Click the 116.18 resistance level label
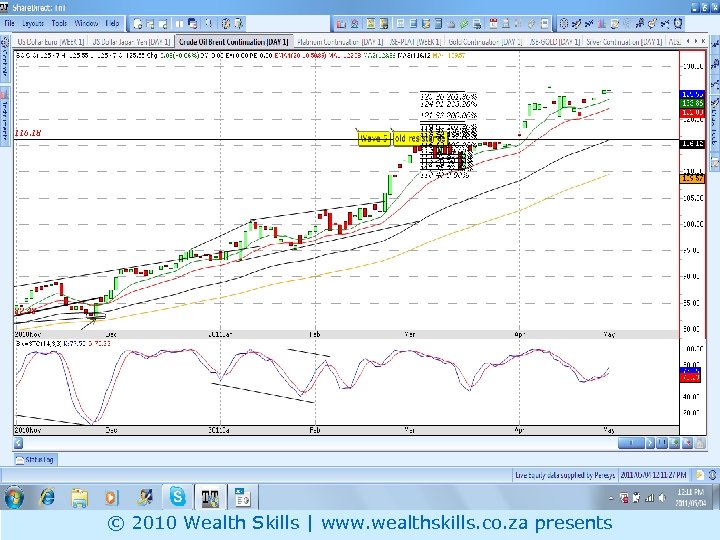The image size is (720, 540). pos(28,133)
